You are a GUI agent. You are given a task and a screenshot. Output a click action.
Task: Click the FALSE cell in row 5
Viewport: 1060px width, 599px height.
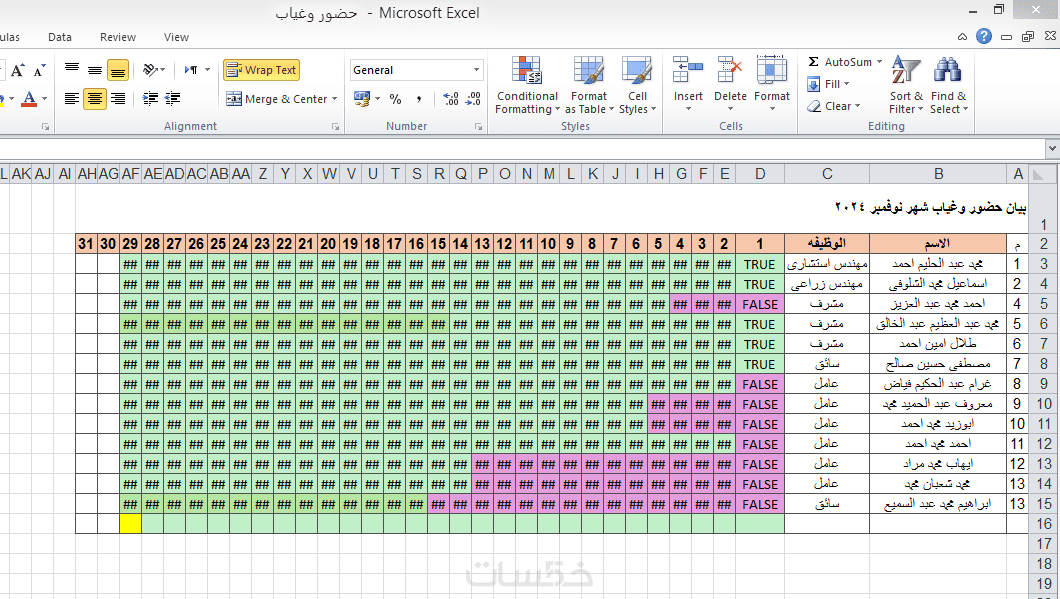[x=760, y=304]
